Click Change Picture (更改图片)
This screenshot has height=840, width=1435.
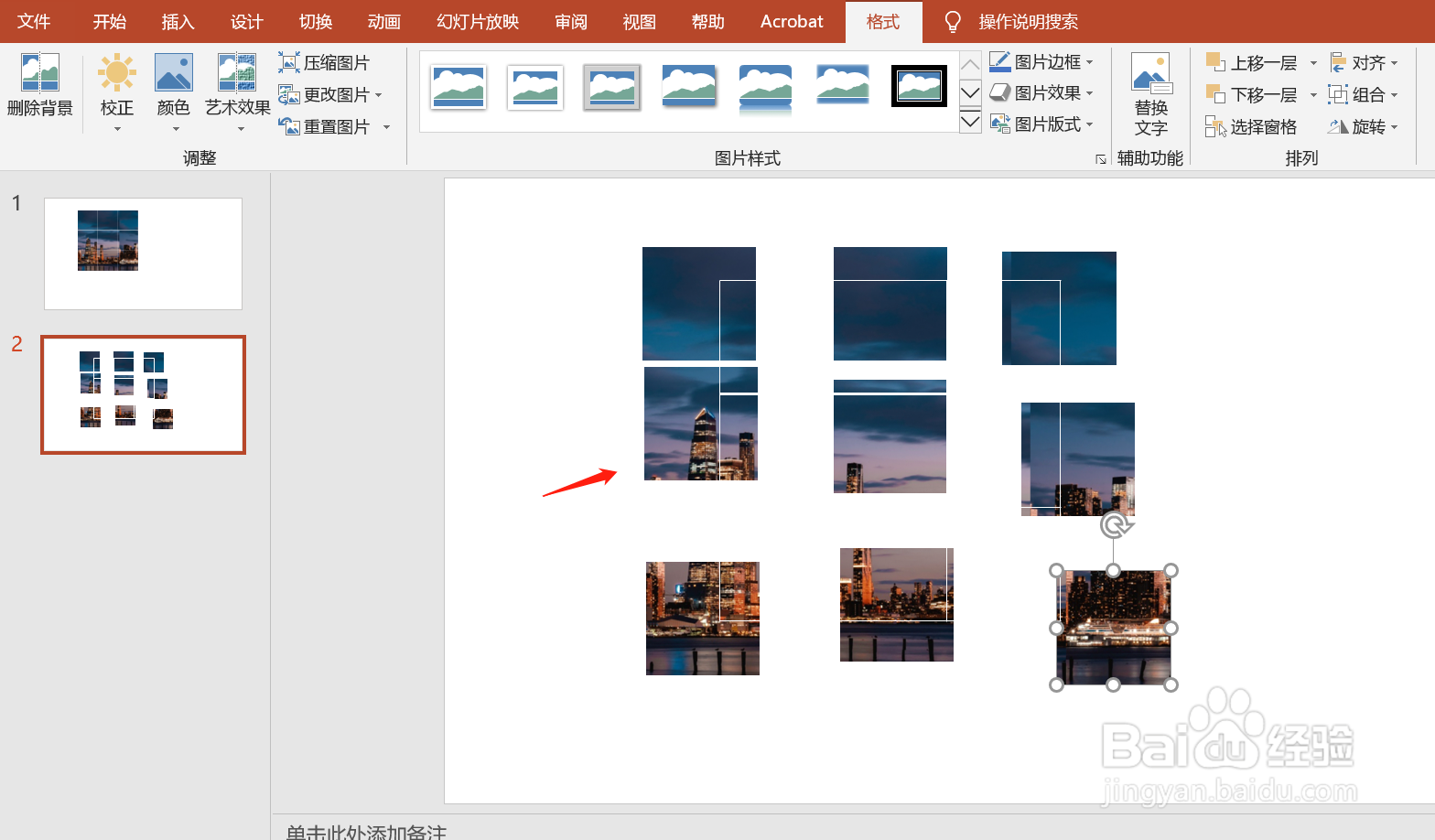(x=324, y=94)
